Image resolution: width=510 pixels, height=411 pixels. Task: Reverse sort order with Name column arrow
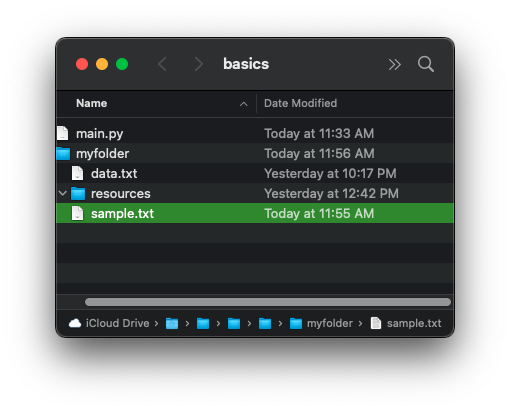tap(244, 104)
